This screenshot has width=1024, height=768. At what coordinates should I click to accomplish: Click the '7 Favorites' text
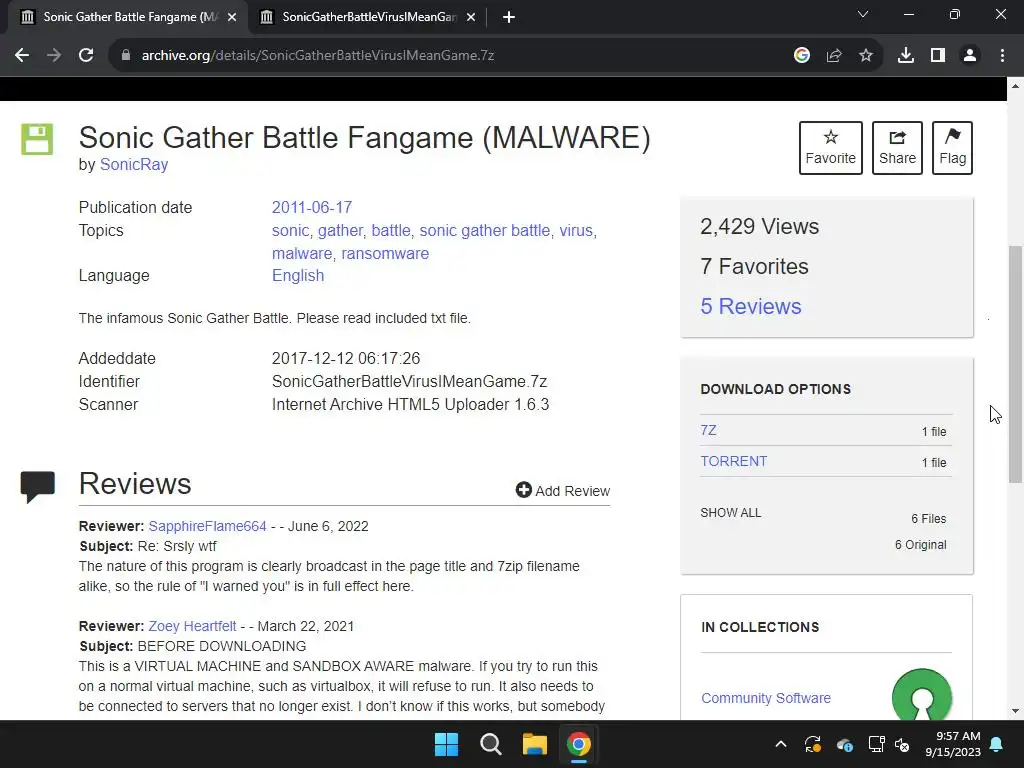[754, 266]
